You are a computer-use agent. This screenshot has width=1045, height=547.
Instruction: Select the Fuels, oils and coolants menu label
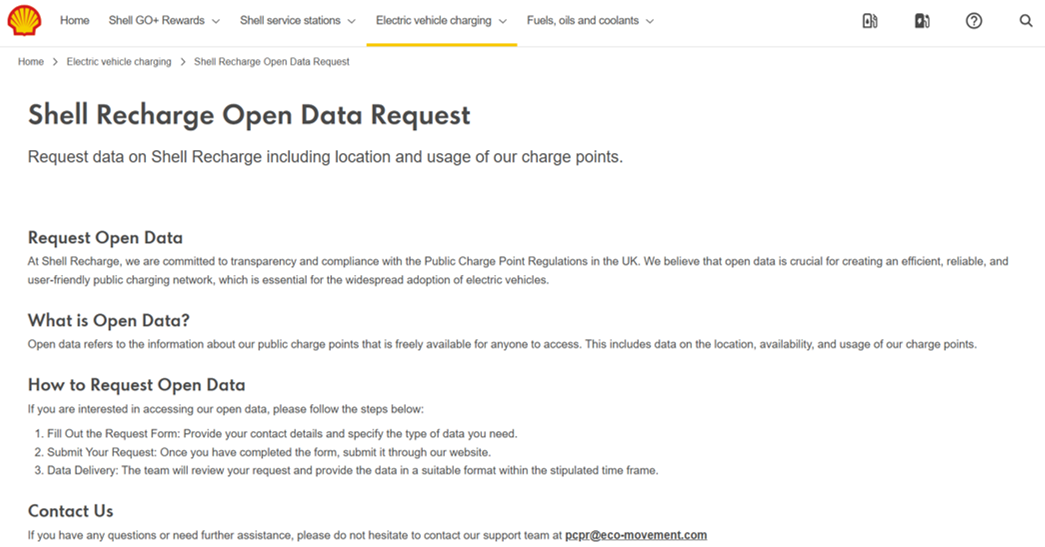tap(583, 21)
